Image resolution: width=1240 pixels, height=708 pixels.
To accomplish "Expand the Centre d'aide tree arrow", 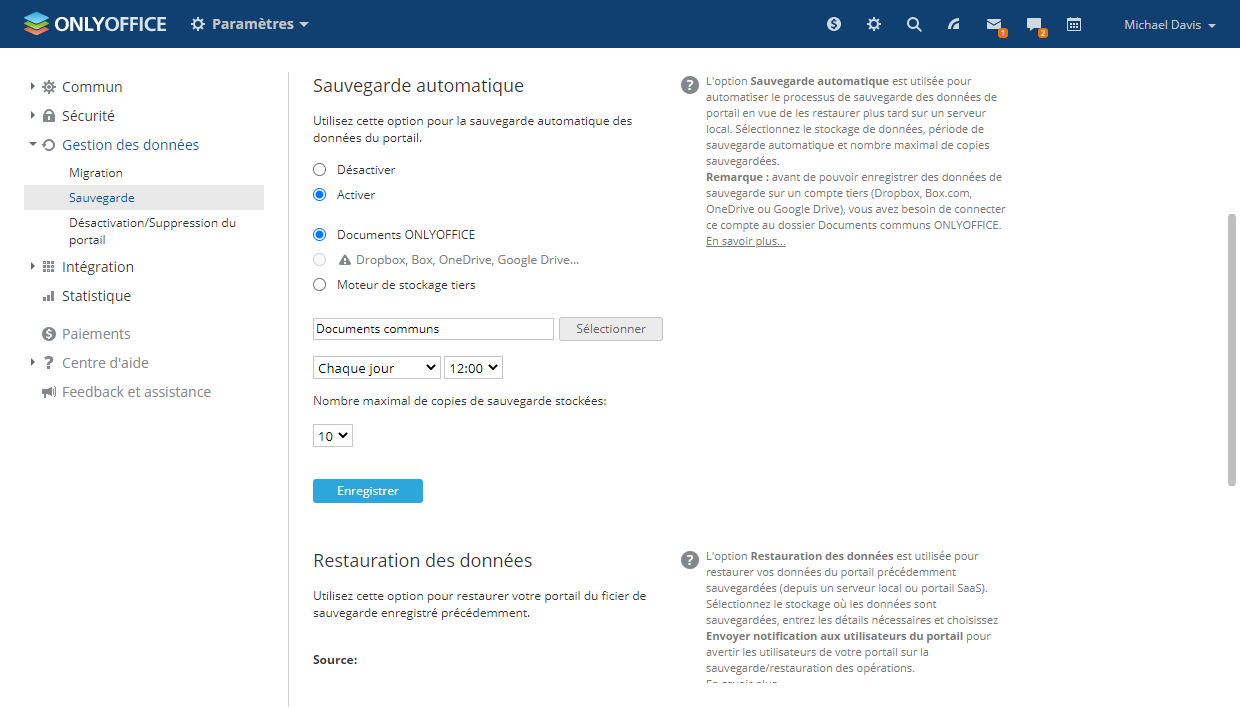I will 32,363.
